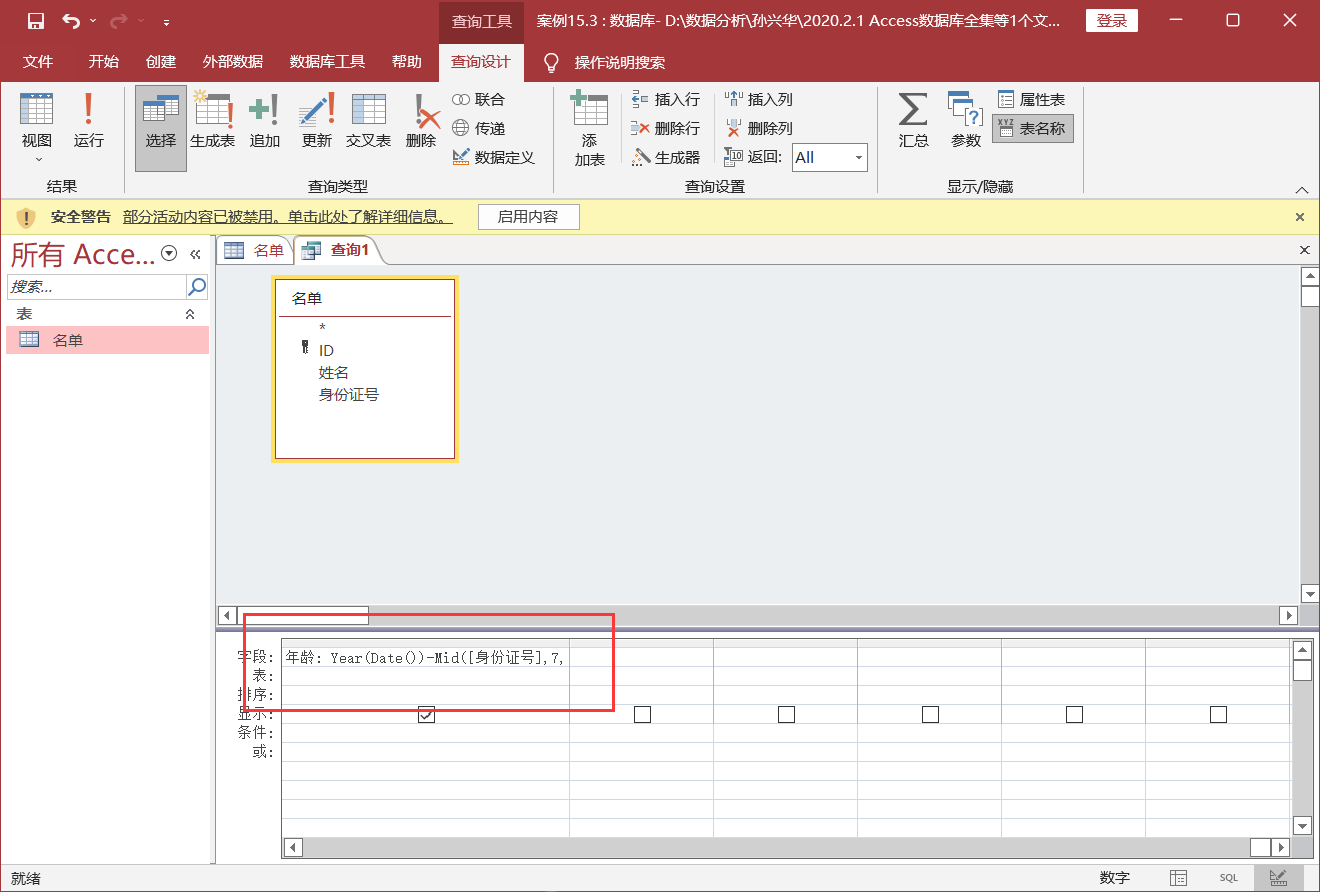Switch to SQL view in status bar
Viewport: 1320px width, 892px height.
[1228, 878]
